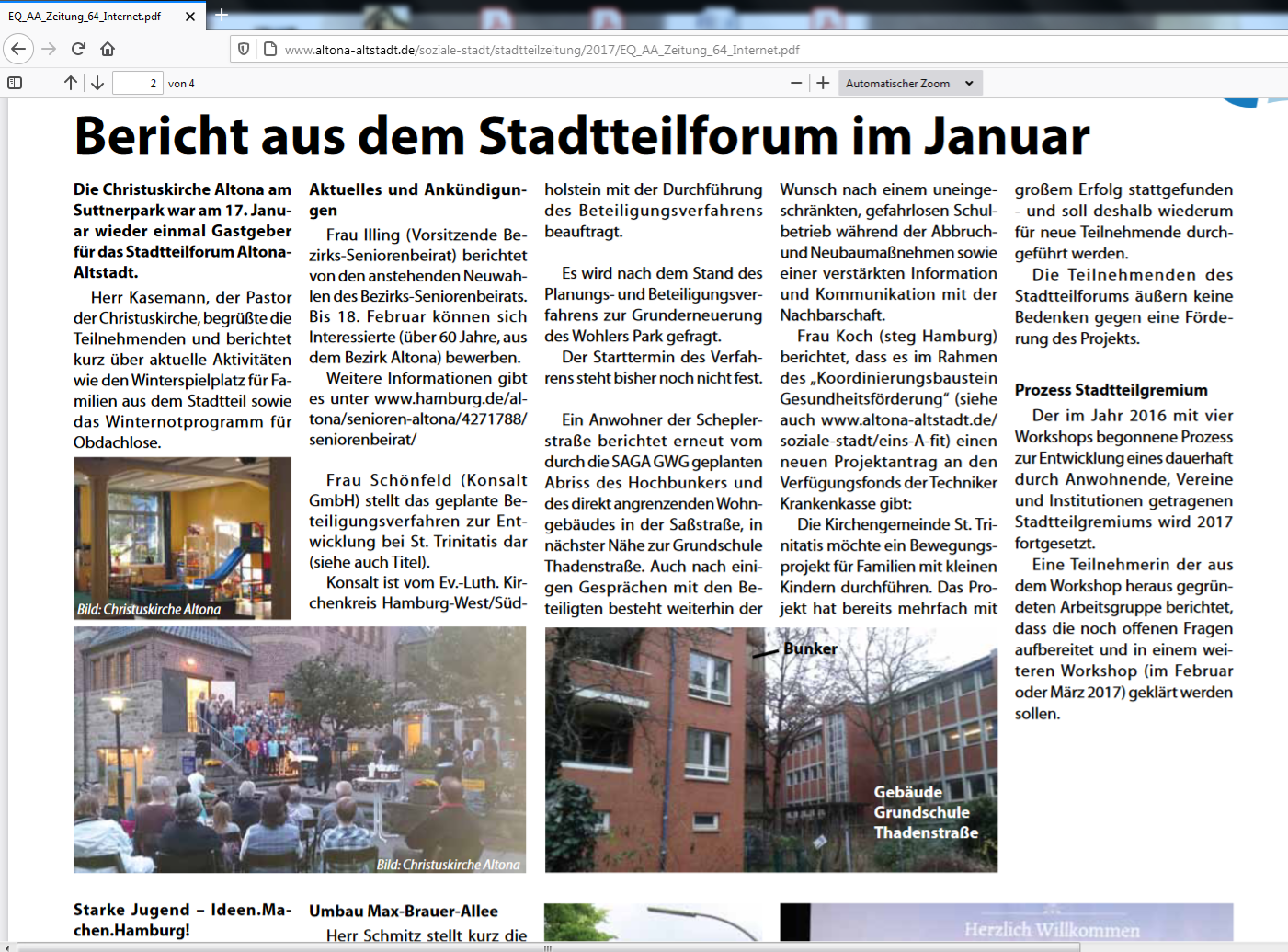Click the 'Die Christuskirche Altona am' intro text
The image size is (1288, 952).
(182, 189)
